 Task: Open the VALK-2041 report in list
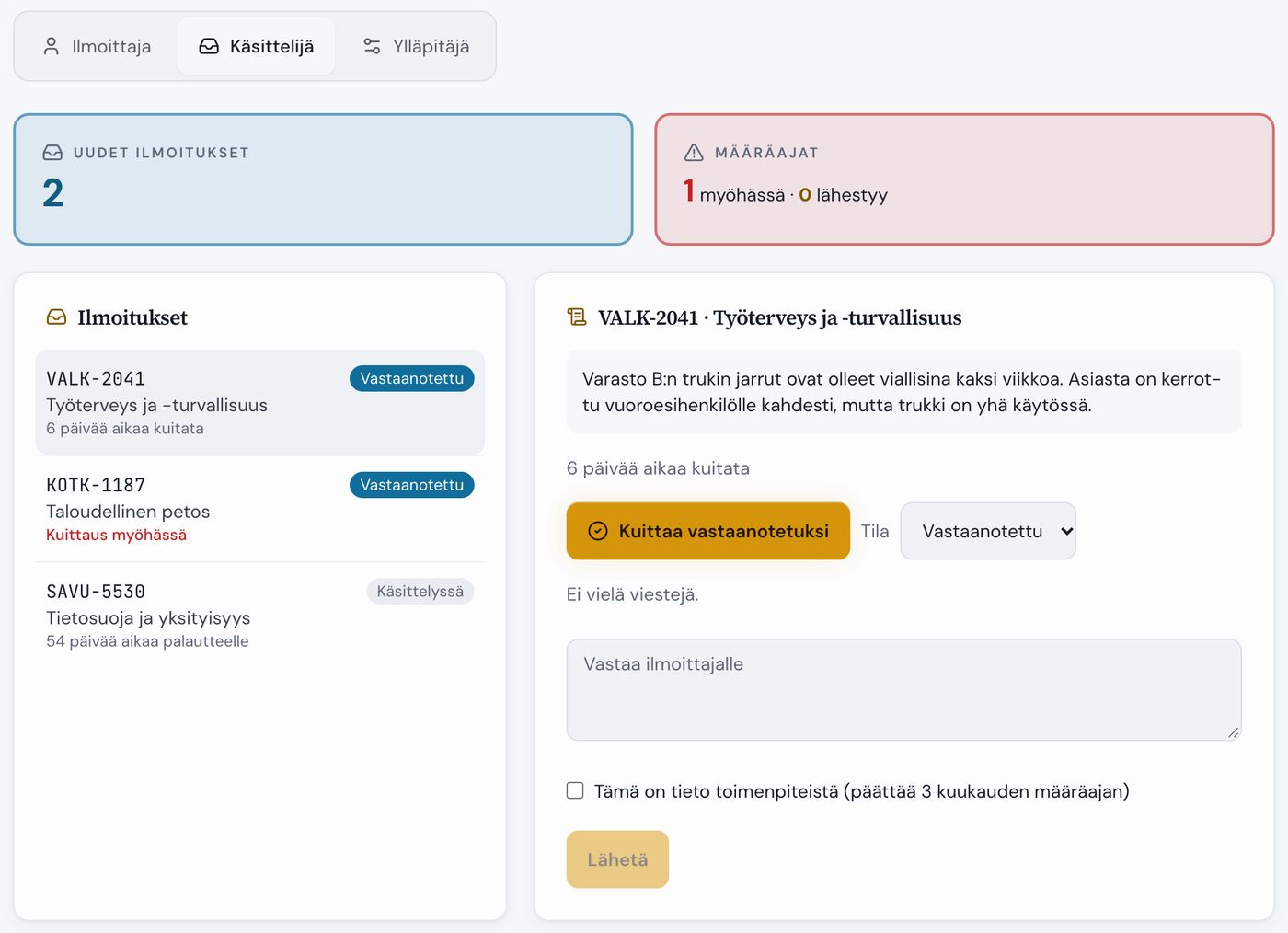260,402
